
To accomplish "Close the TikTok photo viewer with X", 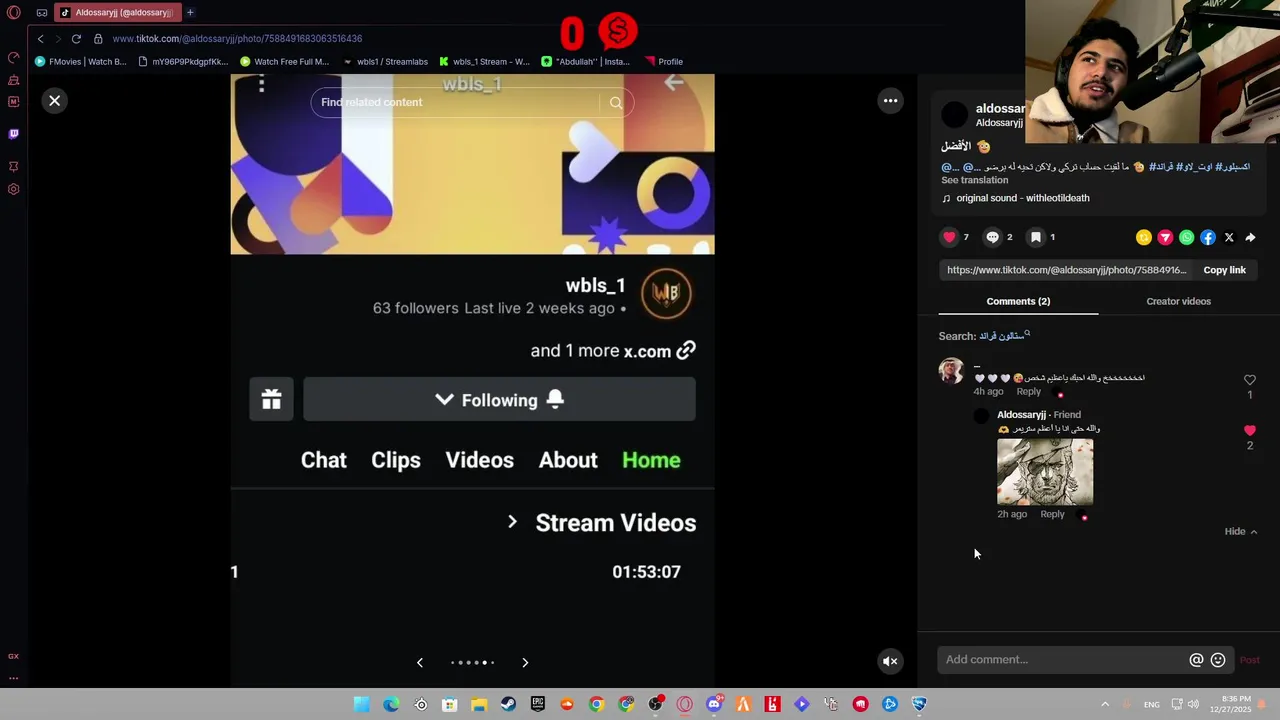I will pyautogui.click(x=55, y=100).
